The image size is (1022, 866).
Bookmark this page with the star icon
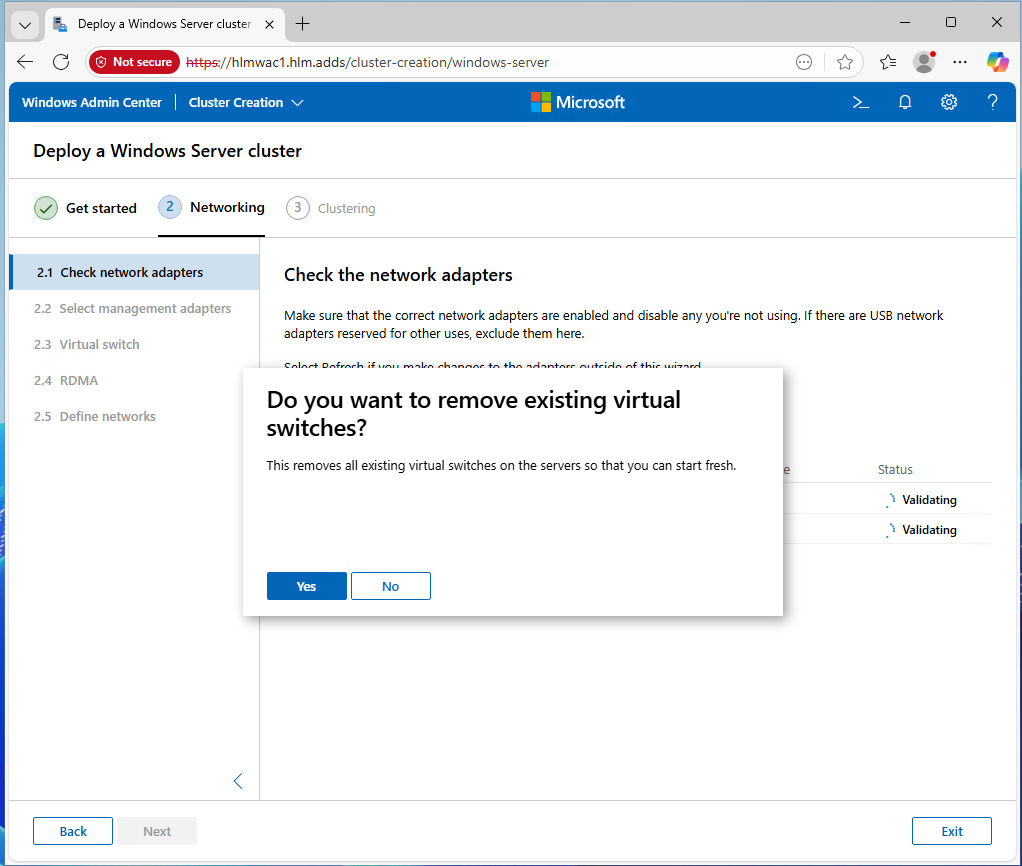(845, 62)
